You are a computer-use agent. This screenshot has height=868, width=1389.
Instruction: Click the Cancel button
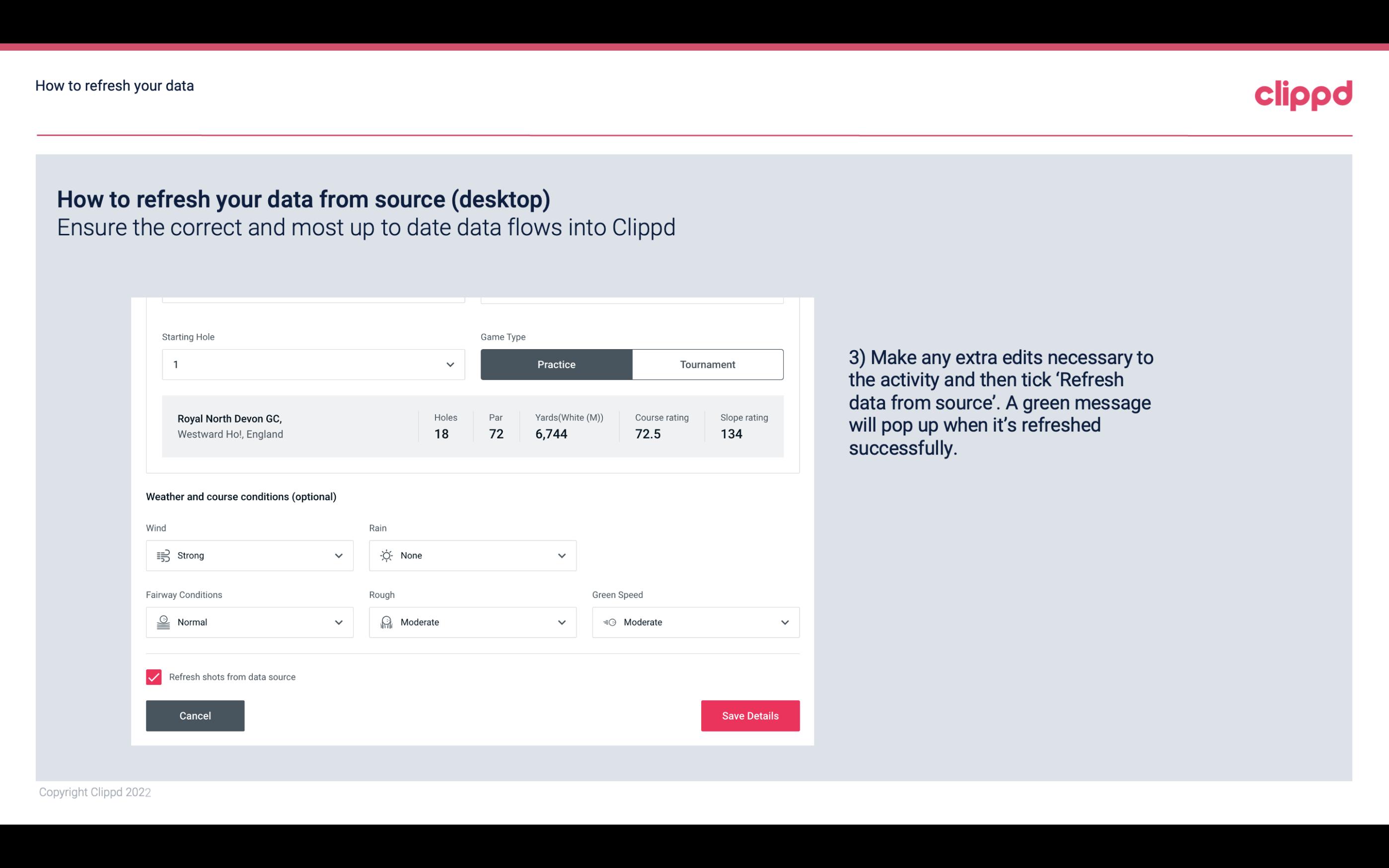195,716
